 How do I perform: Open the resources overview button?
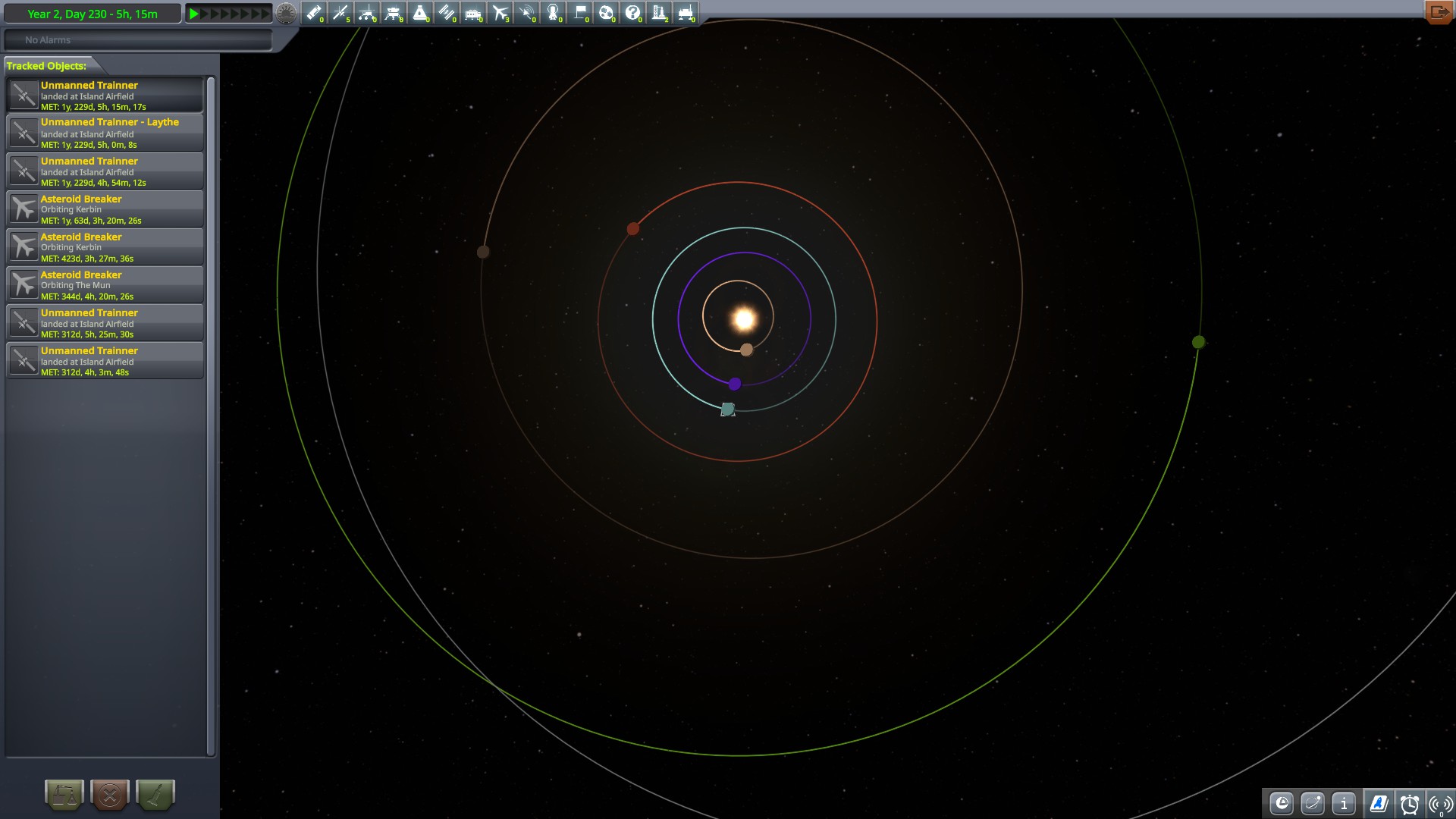click(1282, 803)
